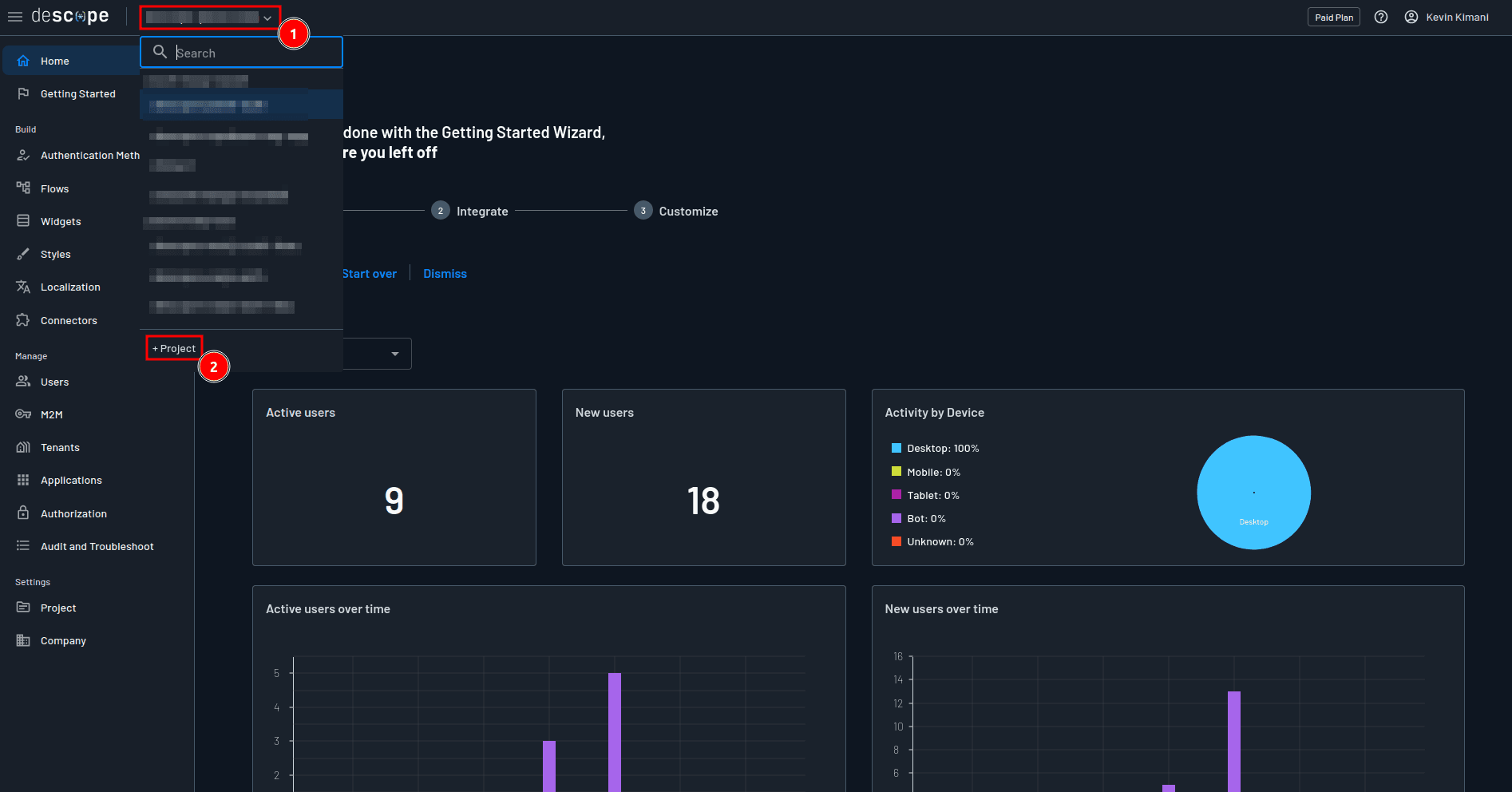Click the hamburger menu icon
This screenshot has width=1512, height=792.
click(x=15, y=17)
